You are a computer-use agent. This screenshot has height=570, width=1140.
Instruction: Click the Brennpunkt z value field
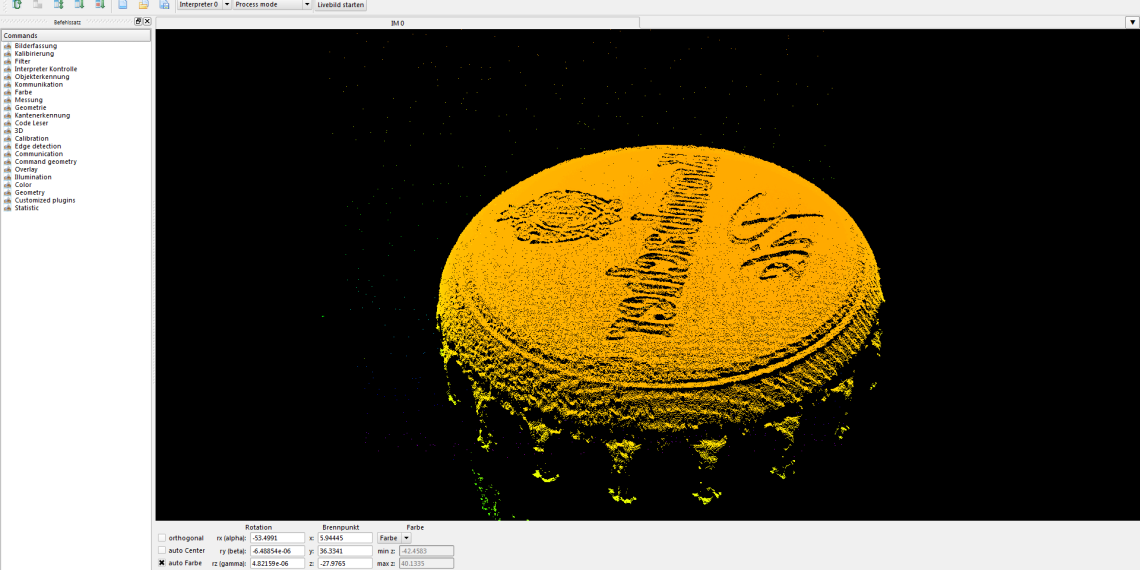(x=345, y=563)
